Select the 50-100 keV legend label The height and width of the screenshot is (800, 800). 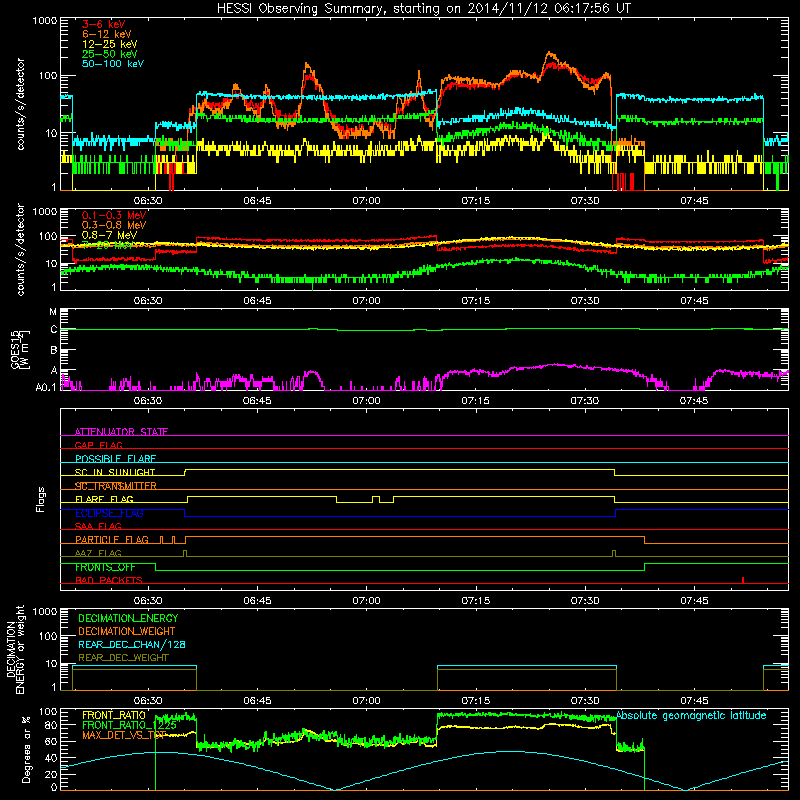click(113, 64)
